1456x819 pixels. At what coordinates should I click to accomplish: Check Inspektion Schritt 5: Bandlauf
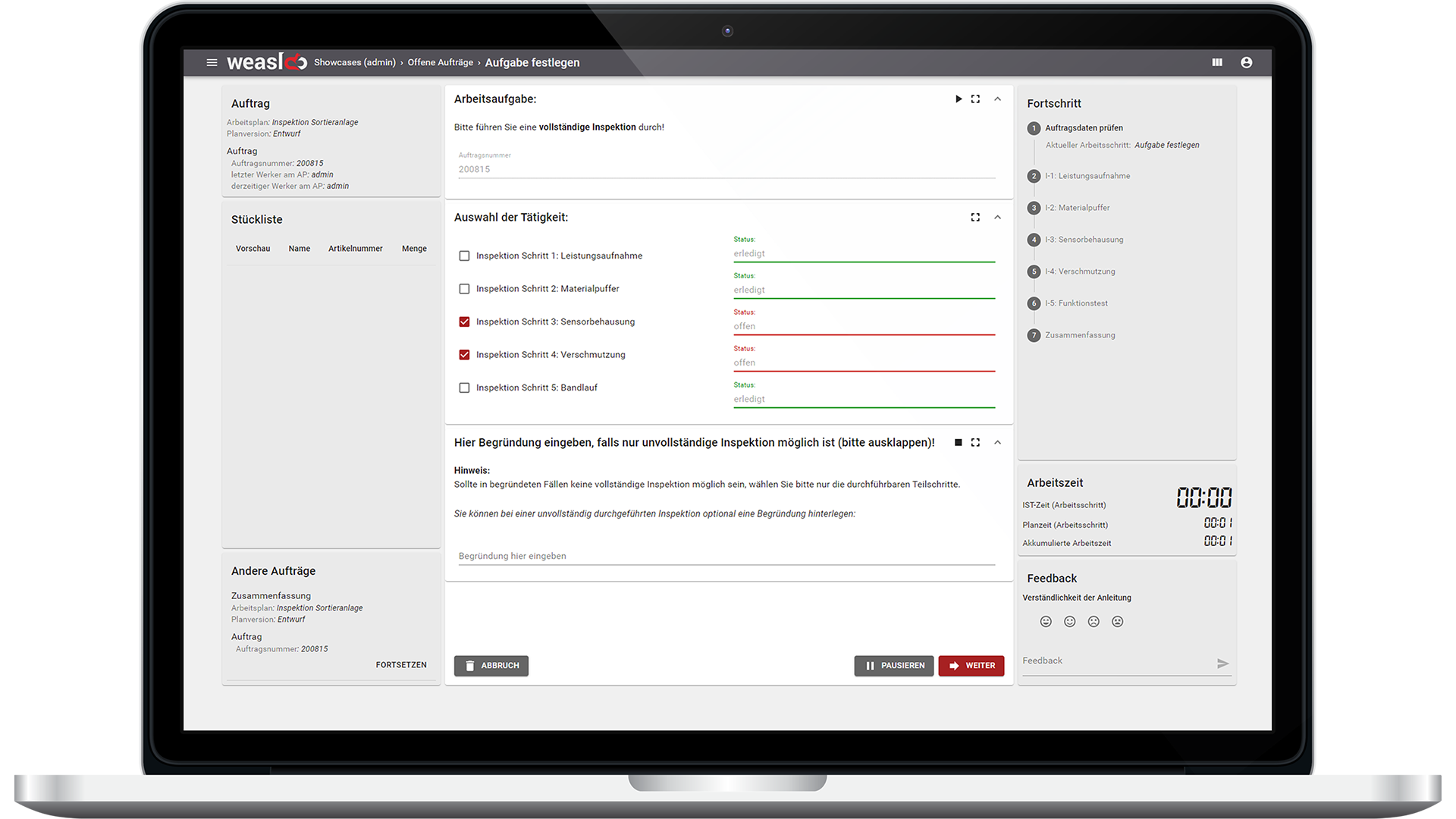point(464,388)
